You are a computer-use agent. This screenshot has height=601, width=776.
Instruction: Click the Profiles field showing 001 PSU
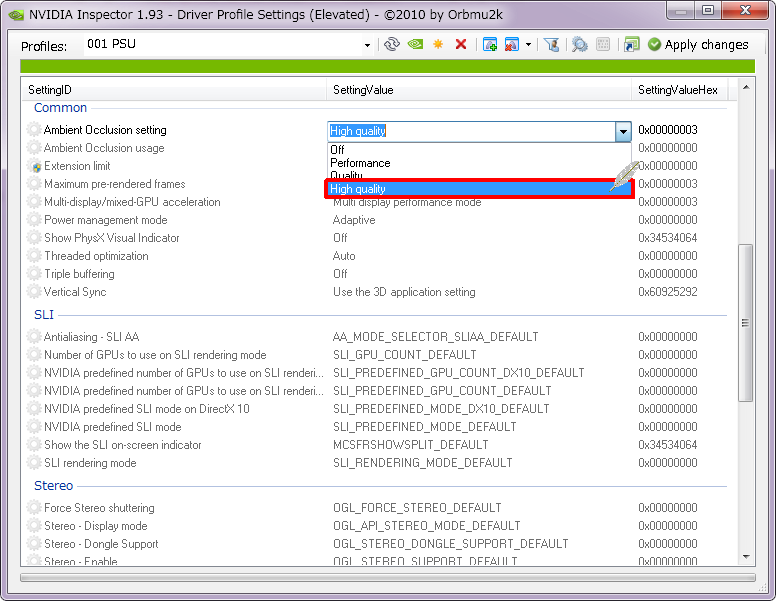(223, 45)
